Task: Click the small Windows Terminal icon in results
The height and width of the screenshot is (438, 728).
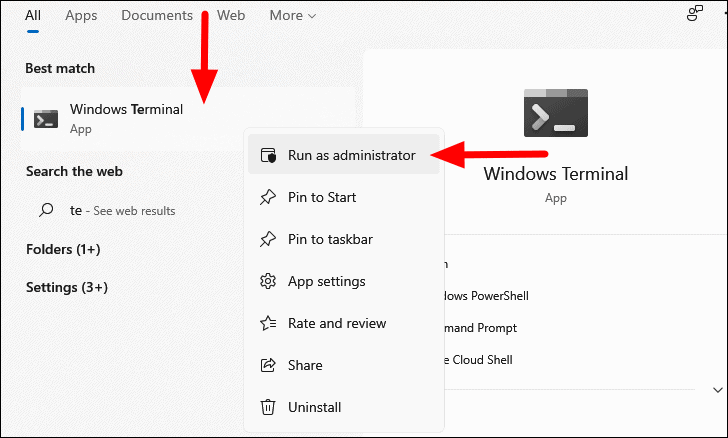Action: click(x=46, y=119)
